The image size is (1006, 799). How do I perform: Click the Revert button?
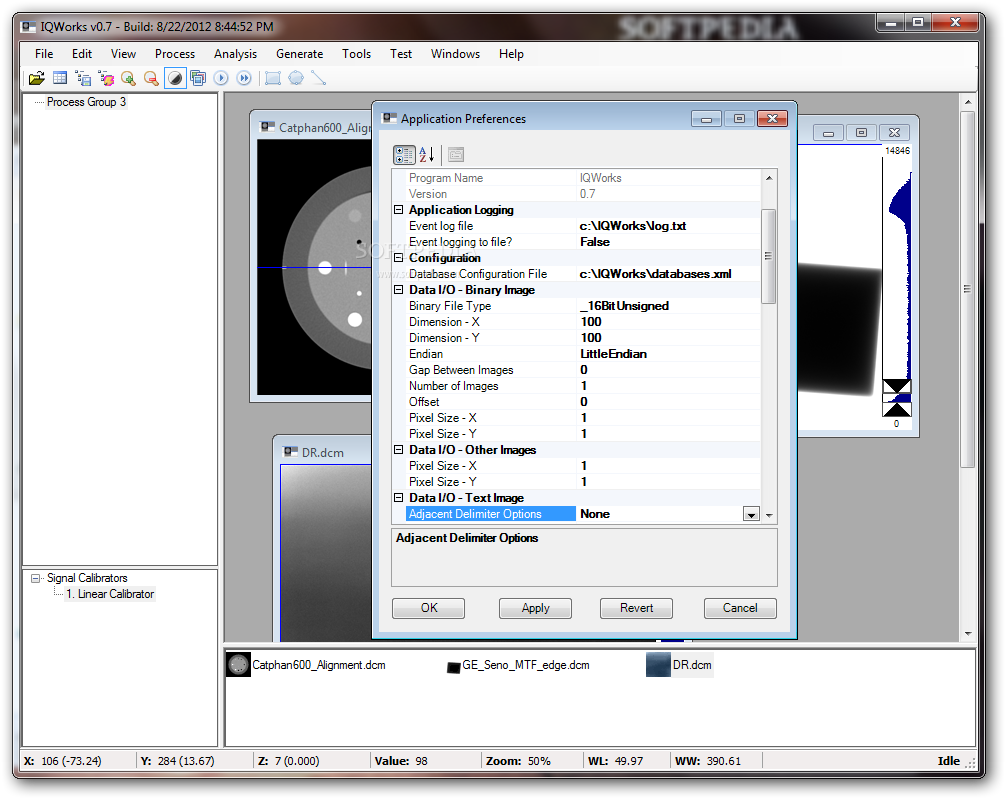coord(636,608)
